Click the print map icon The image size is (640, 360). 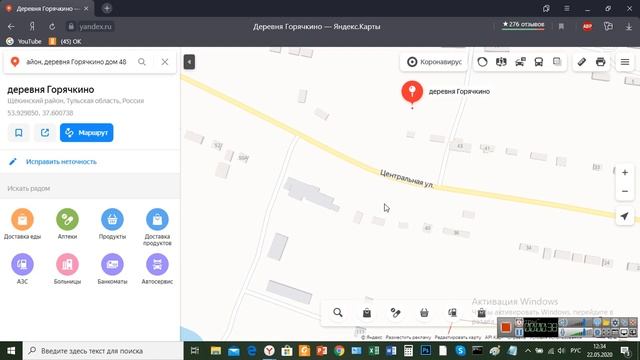(x=600, y=62)
